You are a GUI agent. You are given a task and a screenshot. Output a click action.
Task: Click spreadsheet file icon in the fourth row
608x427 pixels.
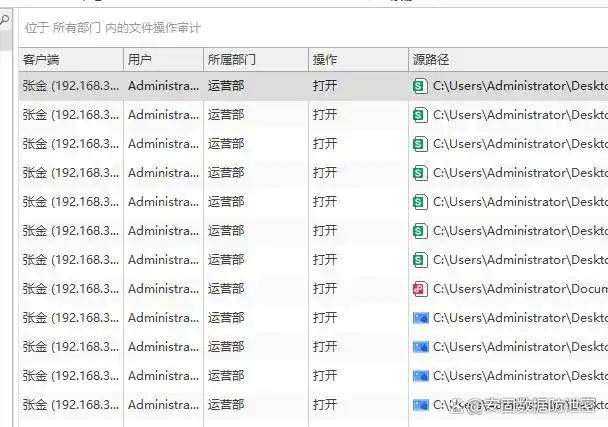click(420, 173)
